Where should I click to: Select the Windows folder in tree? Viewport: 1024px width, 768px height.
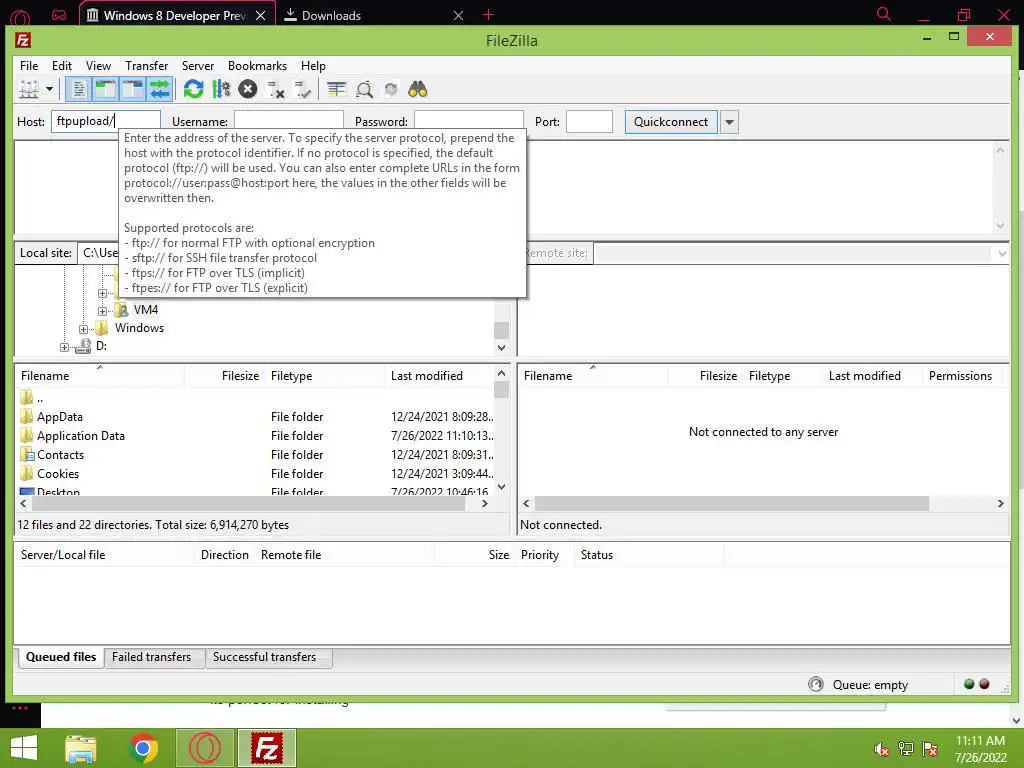point(139,328)
